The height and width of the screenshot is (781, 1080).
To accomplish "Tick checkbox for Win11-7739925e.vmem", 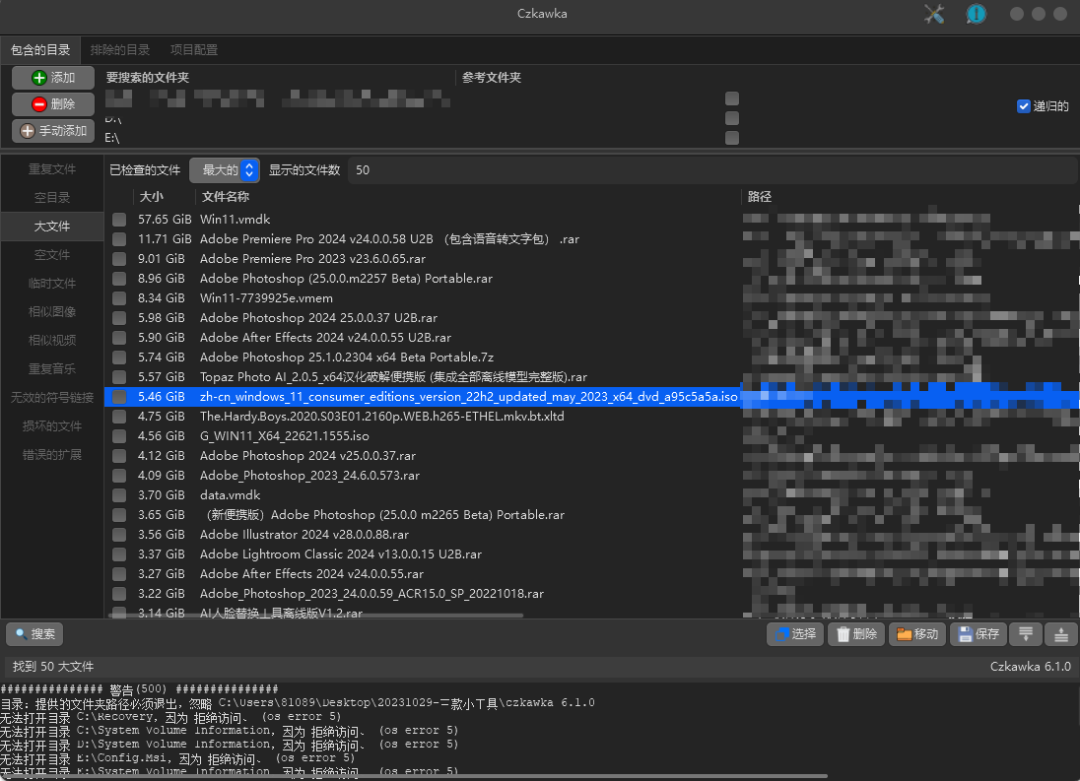I will tap(119, 298).
